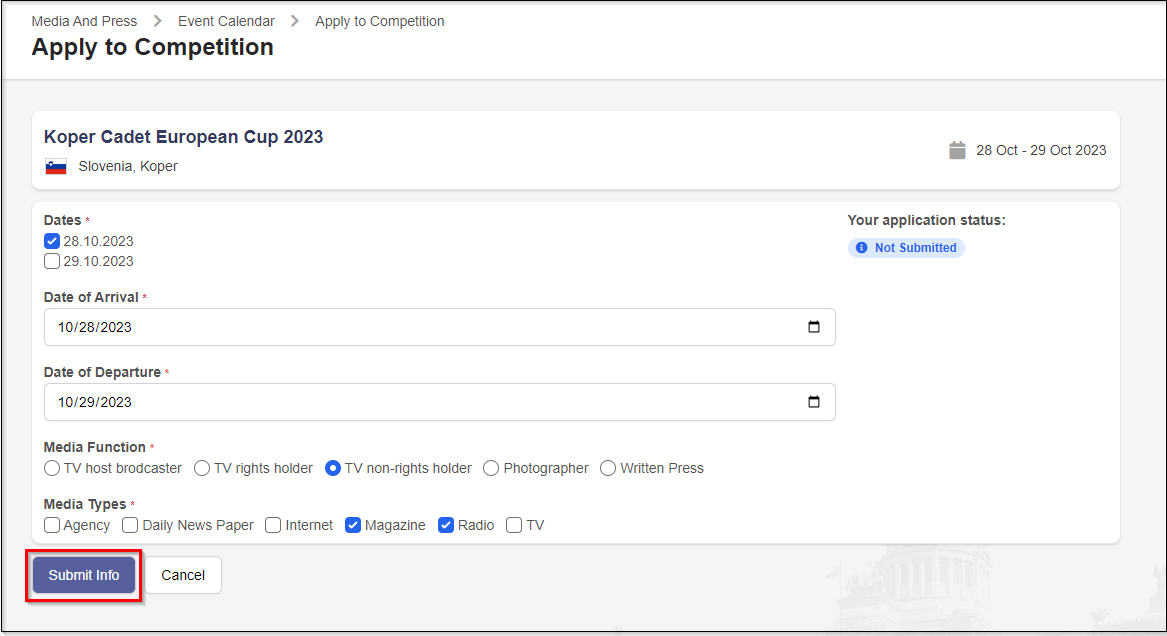Image resolution: width=1167 pixels, height=636 pixels.
Task: Open the Date of Arrival calendar picker icon
Action: tap(813, 327)
